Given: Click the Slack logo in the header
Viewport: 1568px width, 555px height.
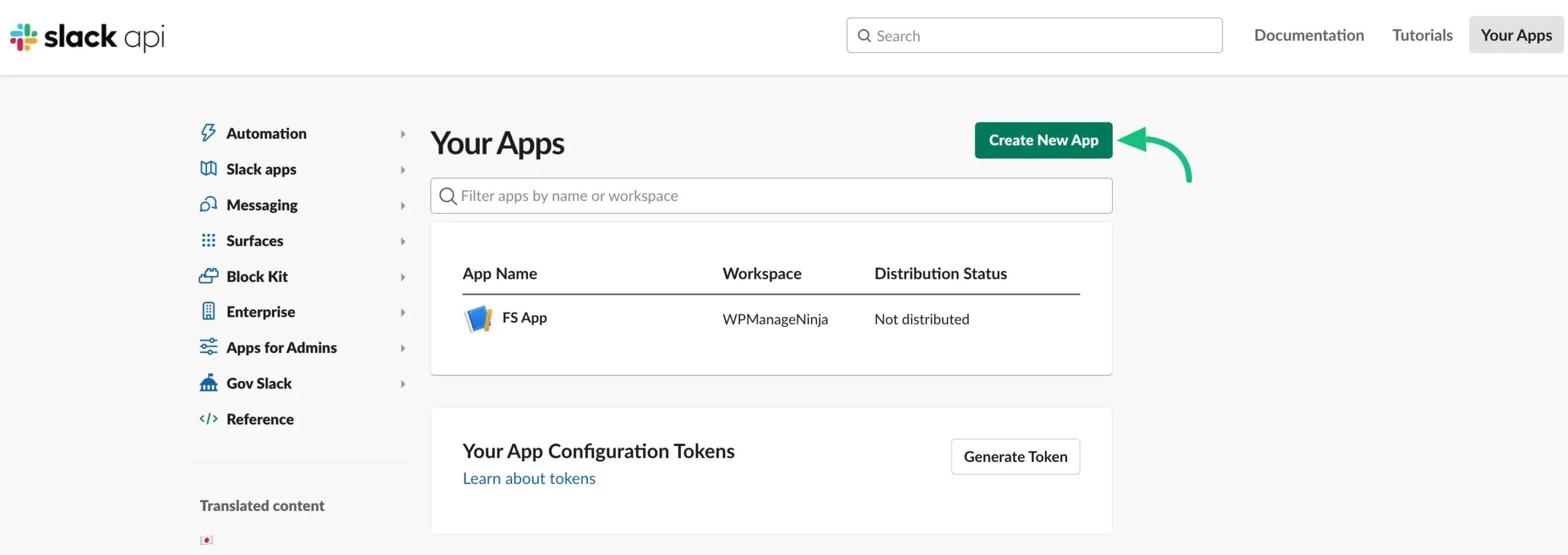Looking at the screenshot, I should (86, 37).
